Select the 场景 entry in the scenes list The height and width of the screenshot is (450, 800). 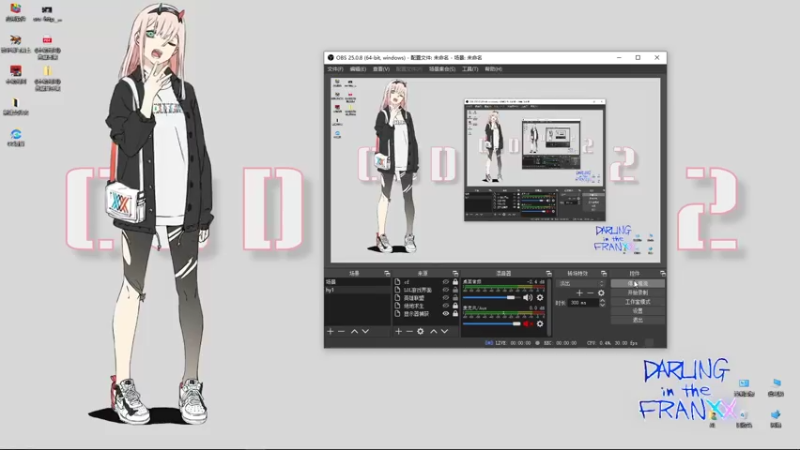tap(358, 282)
